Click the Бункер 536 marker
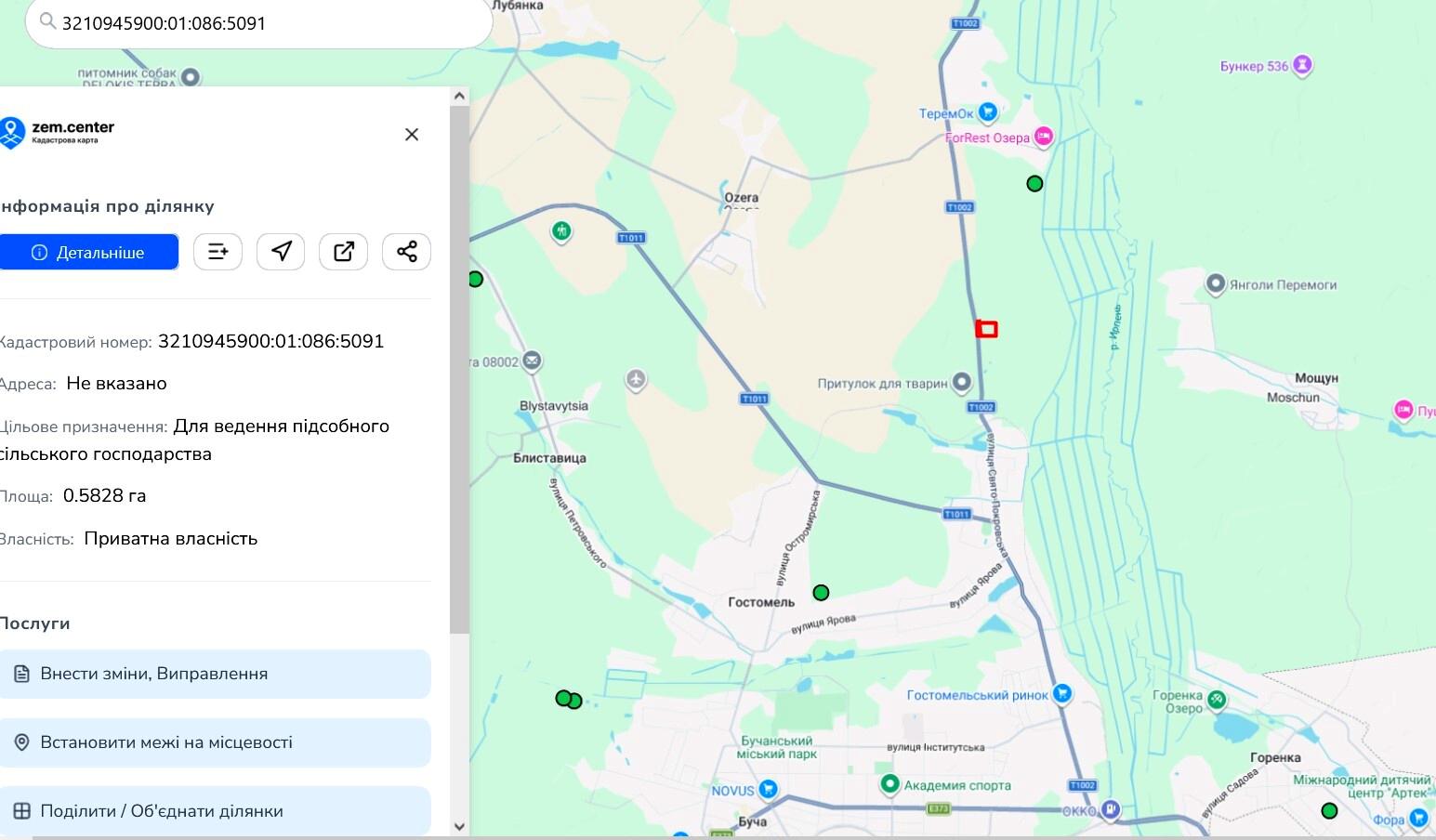The image size is (1436, 840). point(1303,65)
